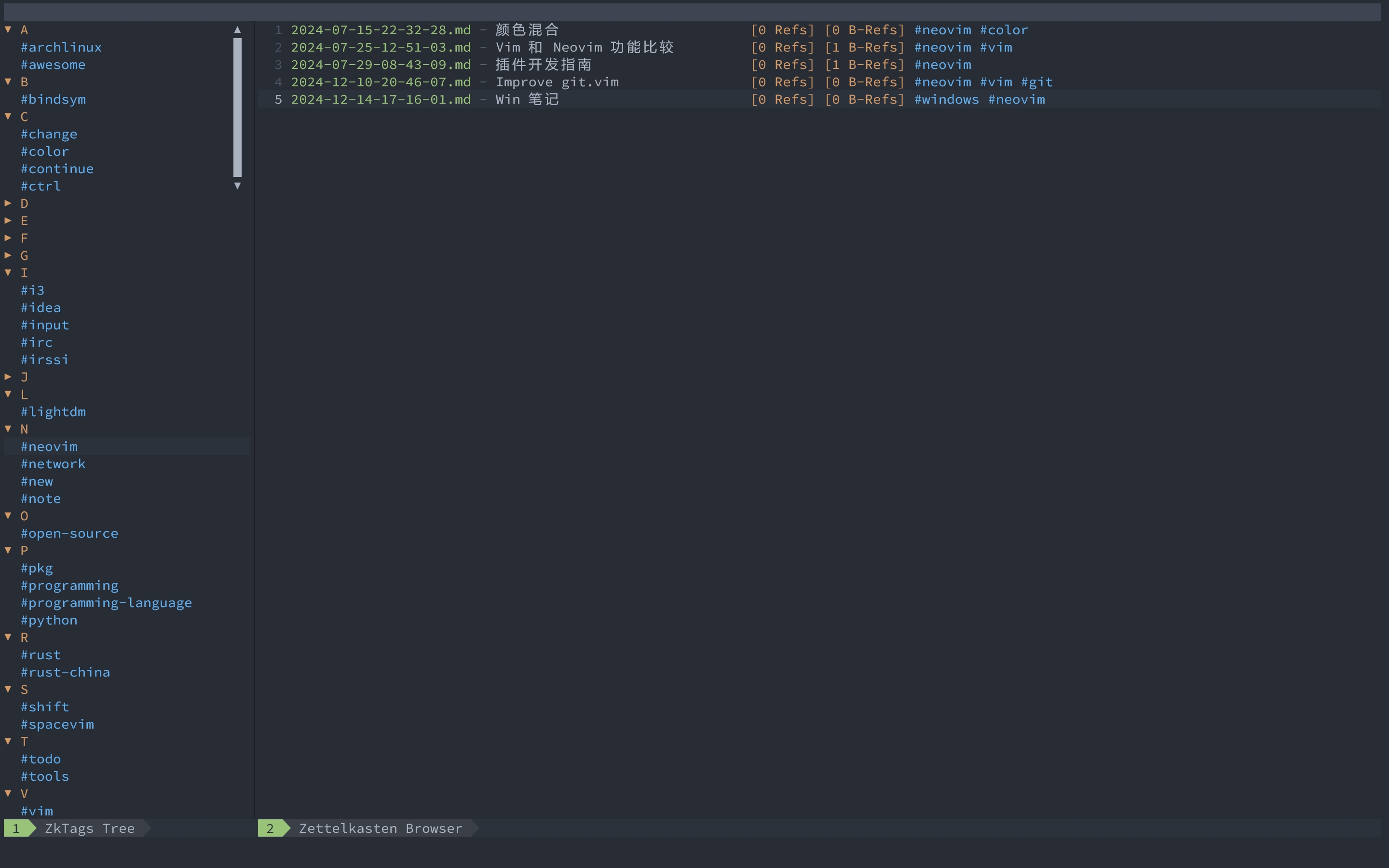Choose the #open-source tag
This screenshot has width=1389, height=868.
pyautogui.click(x=69, y=533)
